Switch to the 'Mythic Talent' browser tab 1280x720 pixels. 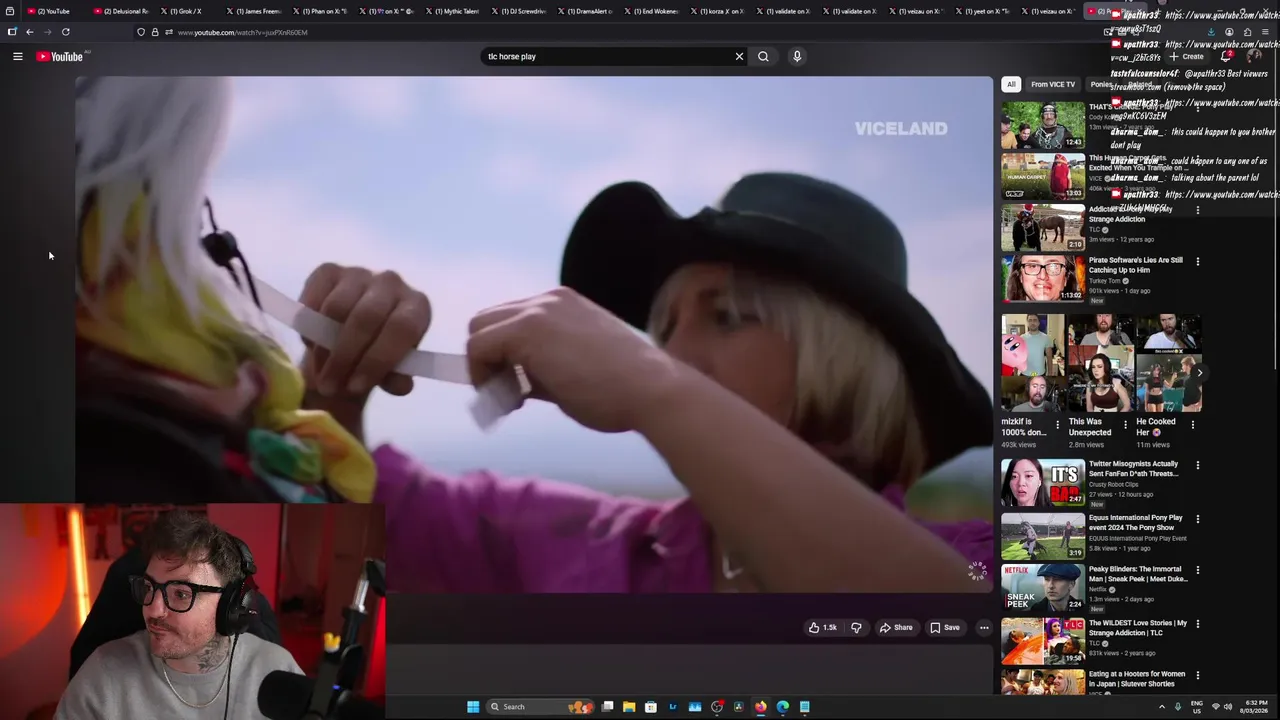tap(450, 11)
